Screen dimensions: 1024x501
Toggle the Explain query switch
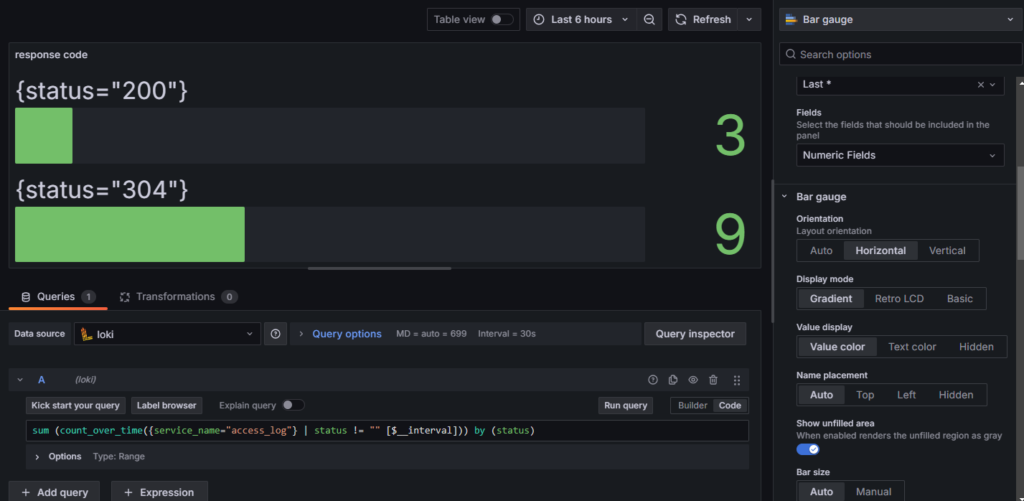tap(293, 405)
